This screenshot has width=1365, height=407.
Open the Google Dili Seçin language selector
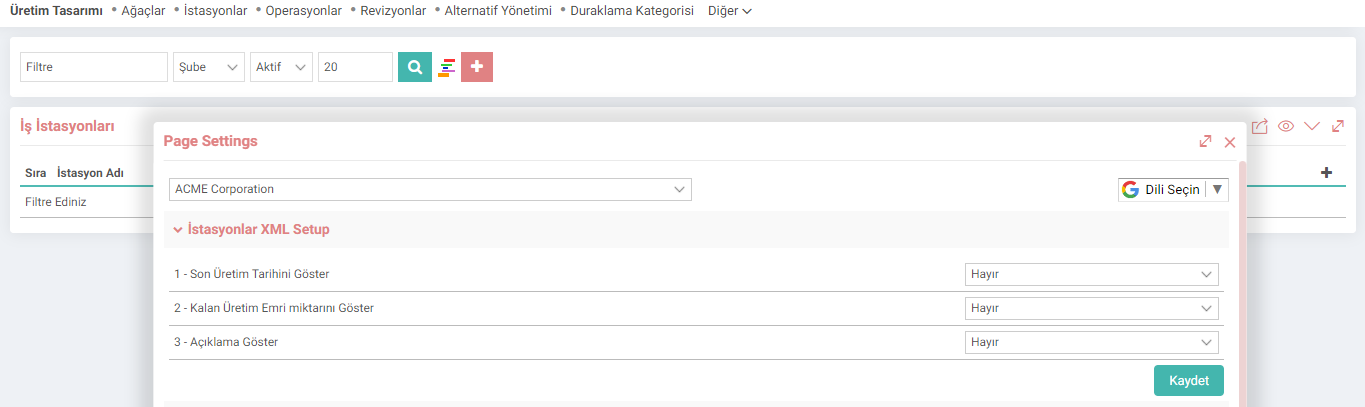click(x=1173, y=189)
